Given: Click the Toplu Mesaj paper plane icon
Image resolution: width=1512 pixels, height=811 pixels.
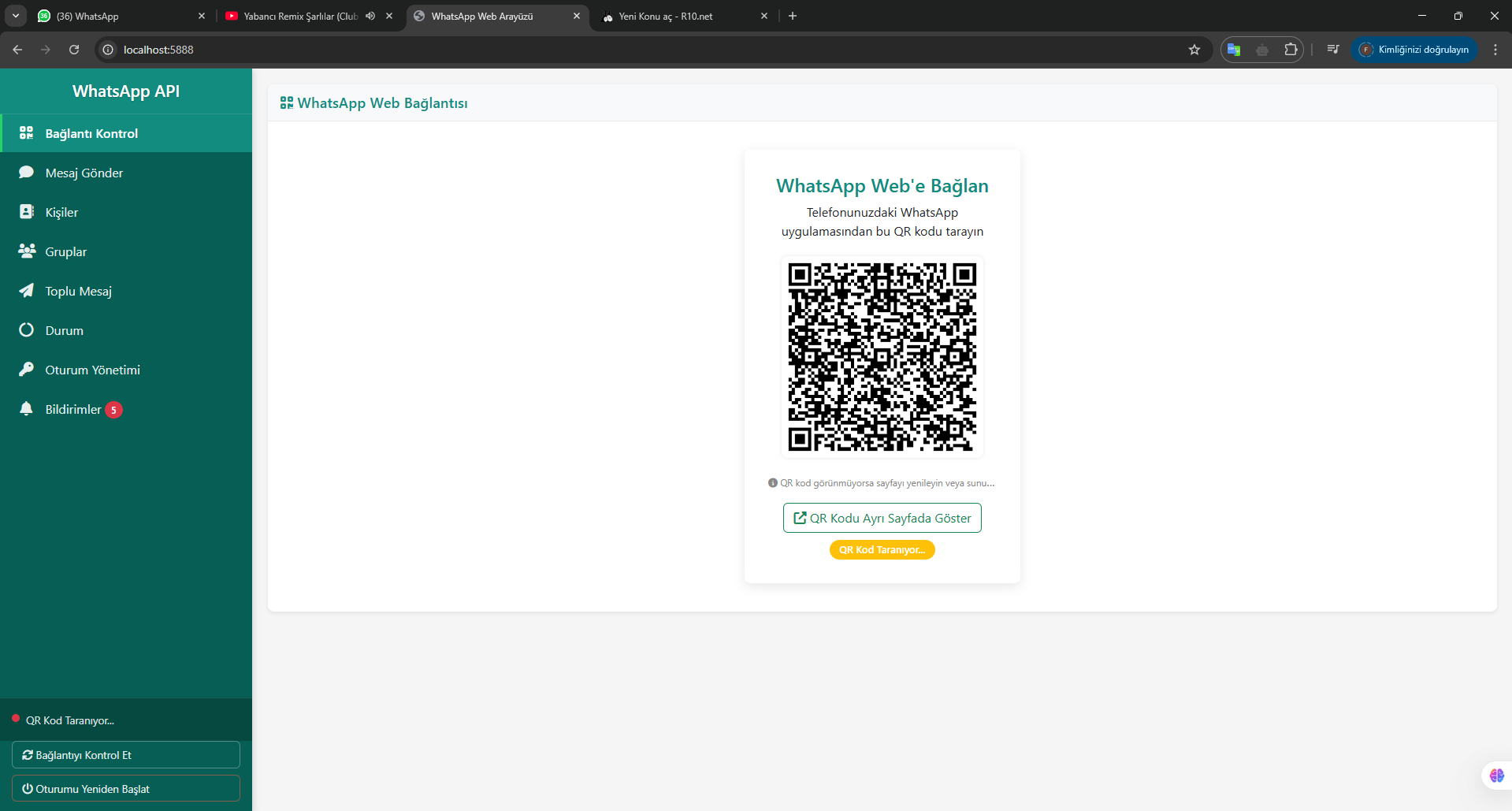Looking at the screenshot, I should (x=27, y=290).
